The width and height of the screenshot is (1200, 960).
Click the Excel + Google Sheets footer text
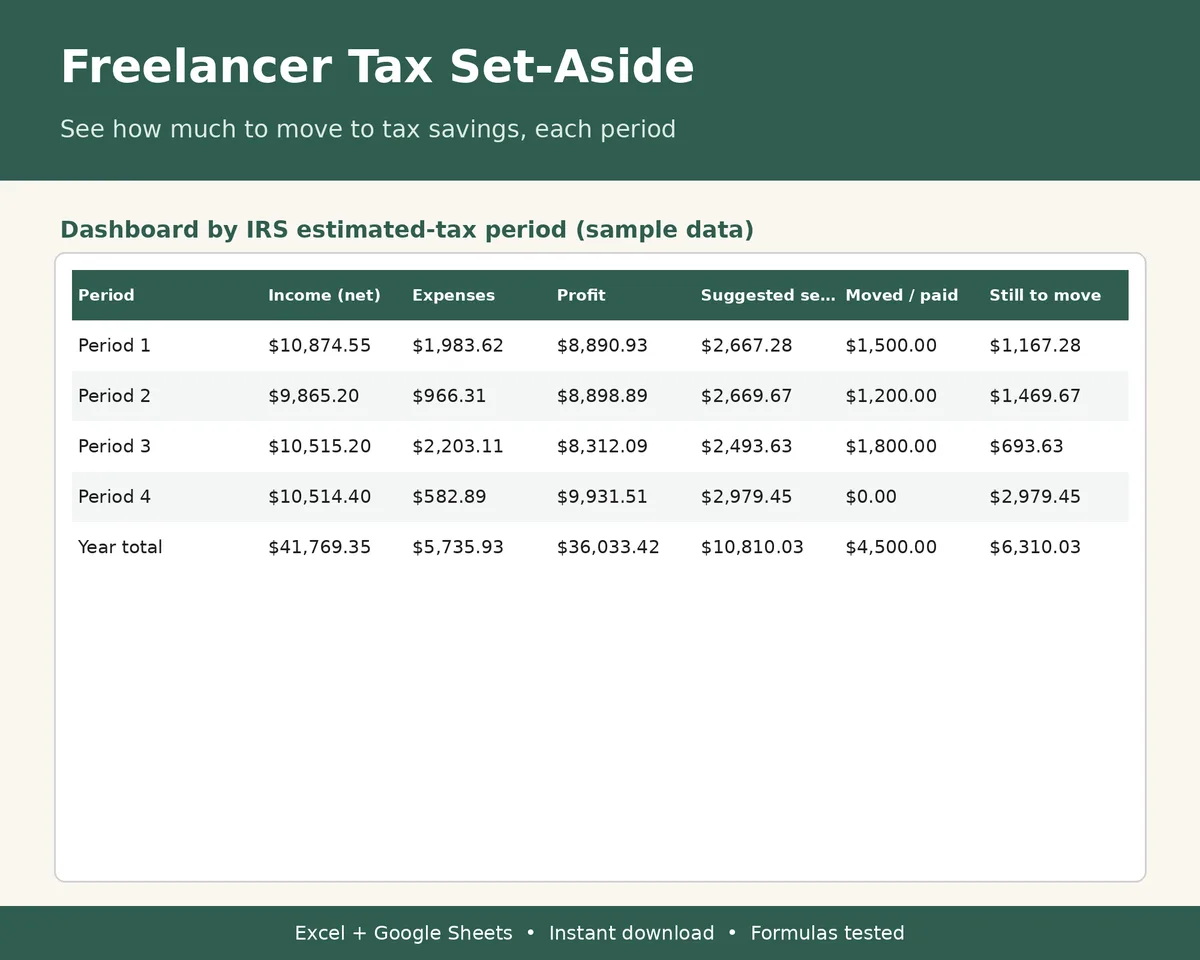pyautogui.click(x=403, y=933)
